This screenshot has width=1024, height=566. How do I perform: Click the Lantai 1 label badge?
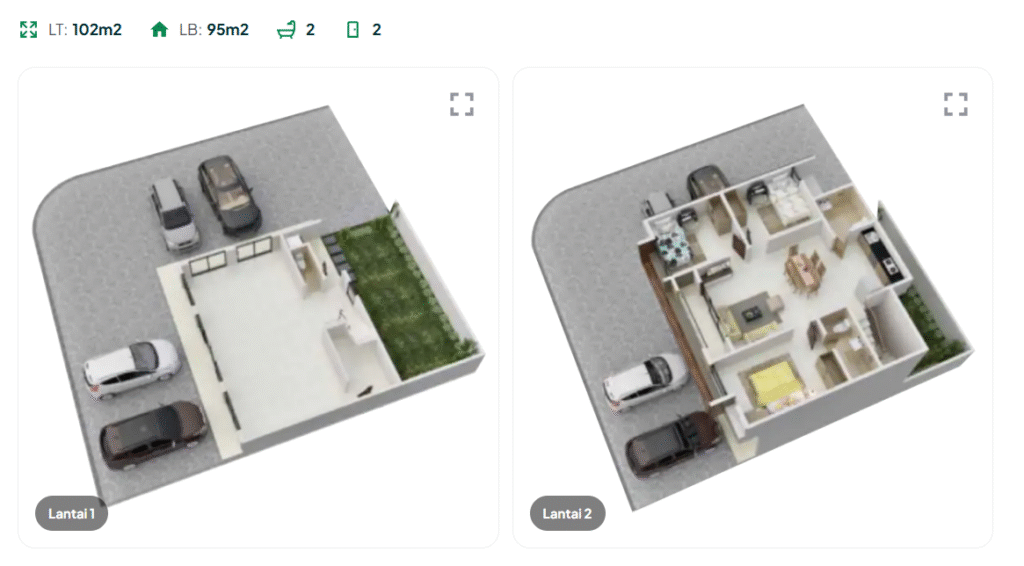point(71,513)
